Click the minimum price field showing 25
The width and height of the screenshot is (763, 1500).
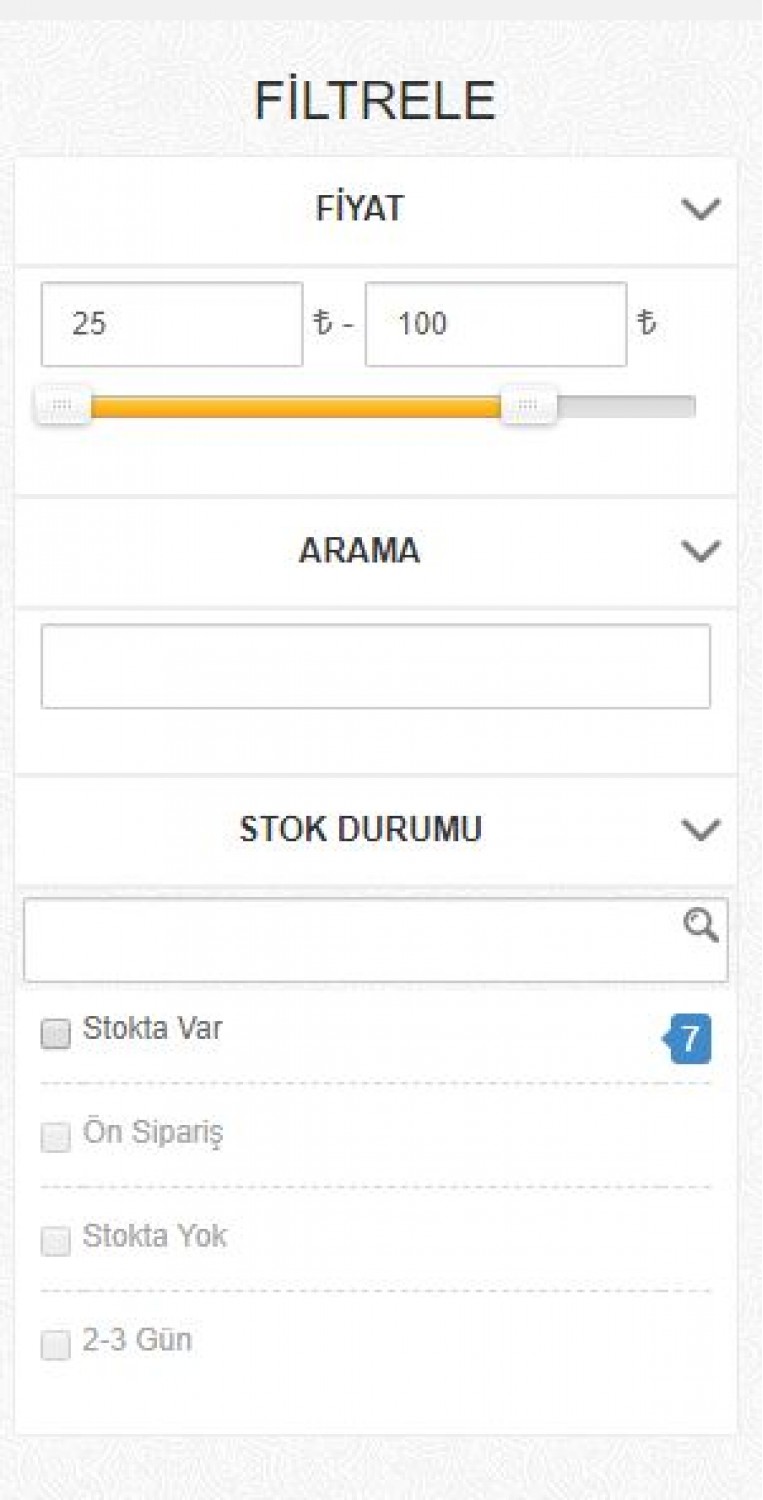[x=172, y=324]
